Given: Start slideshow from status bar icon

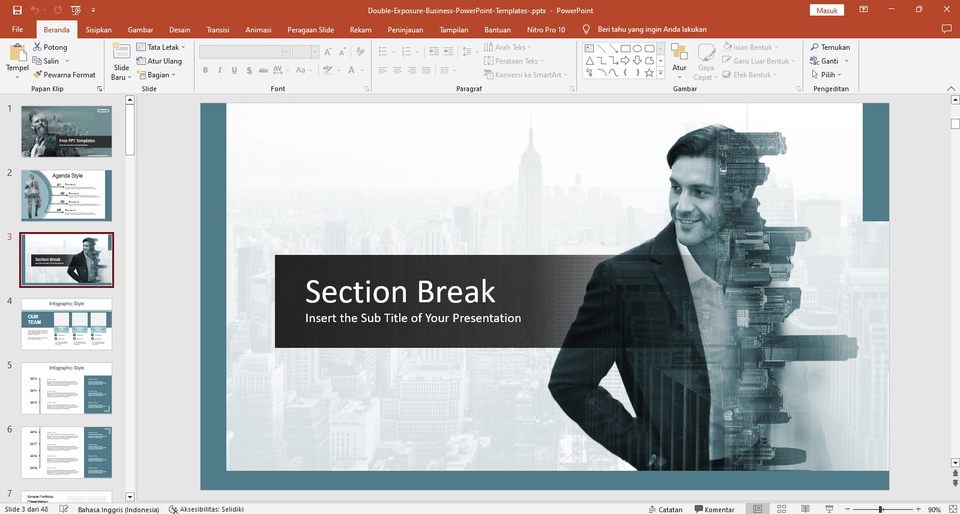Looking at the screenshot, I should pos(829,509).
